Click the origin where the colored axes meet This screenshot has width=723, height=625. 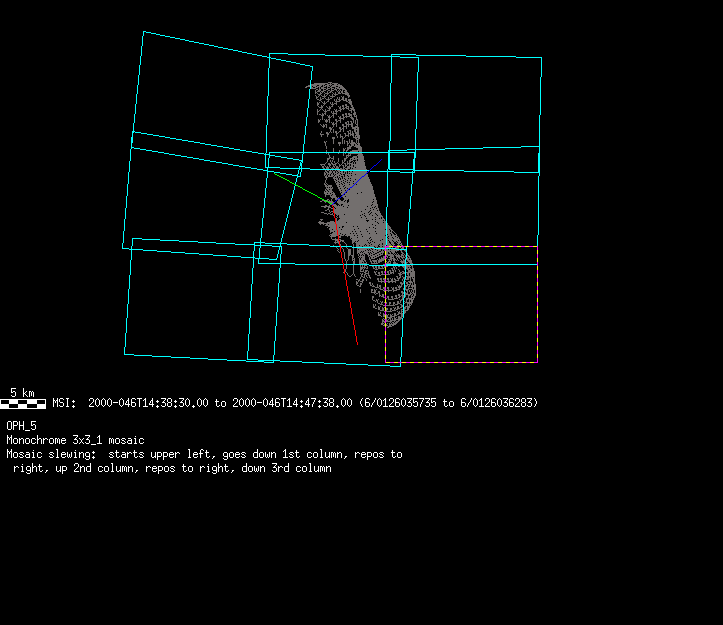(x=334, y=206)
